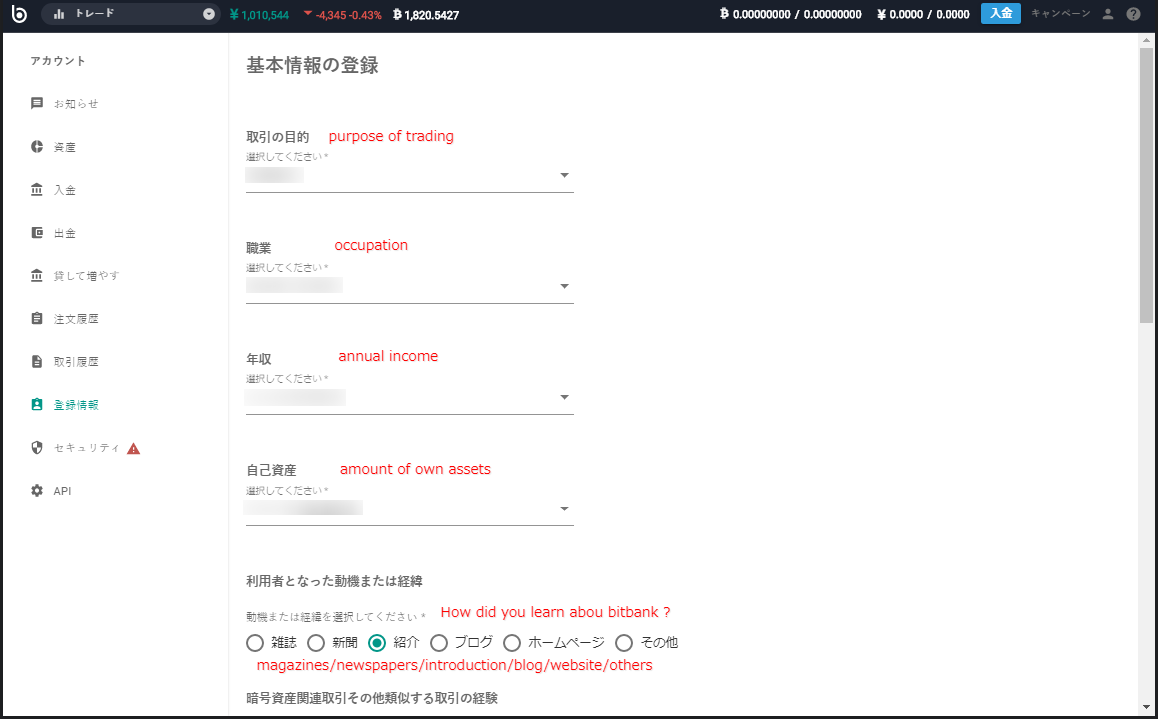Viewport: 1158px width, 719px height.
Task: Click the 利用者となった動機または経緯 heading
Action: point(335,581)
